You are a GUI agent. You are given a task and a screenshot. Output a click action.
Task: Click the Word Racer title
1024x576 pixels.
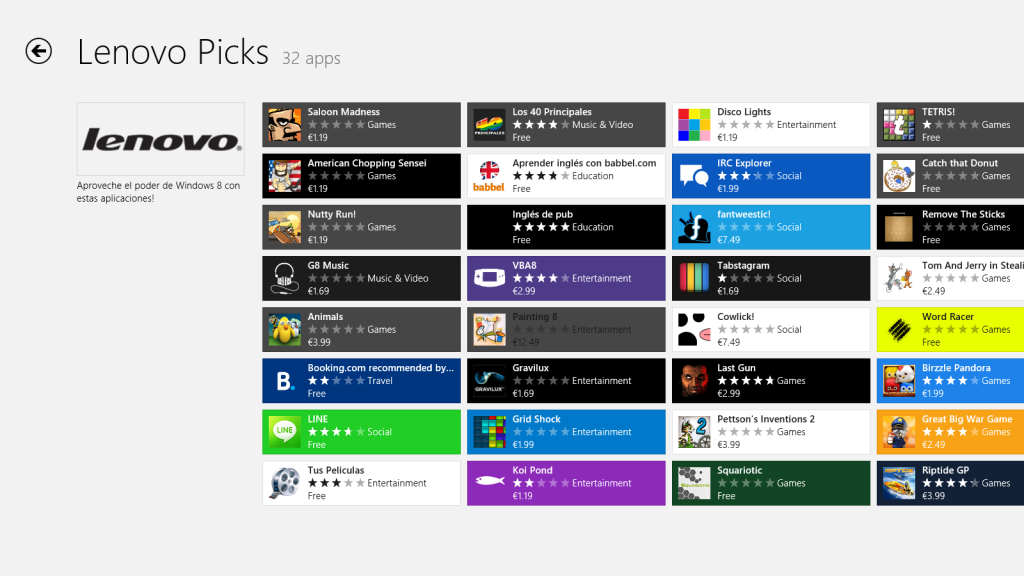pos(948,317)
